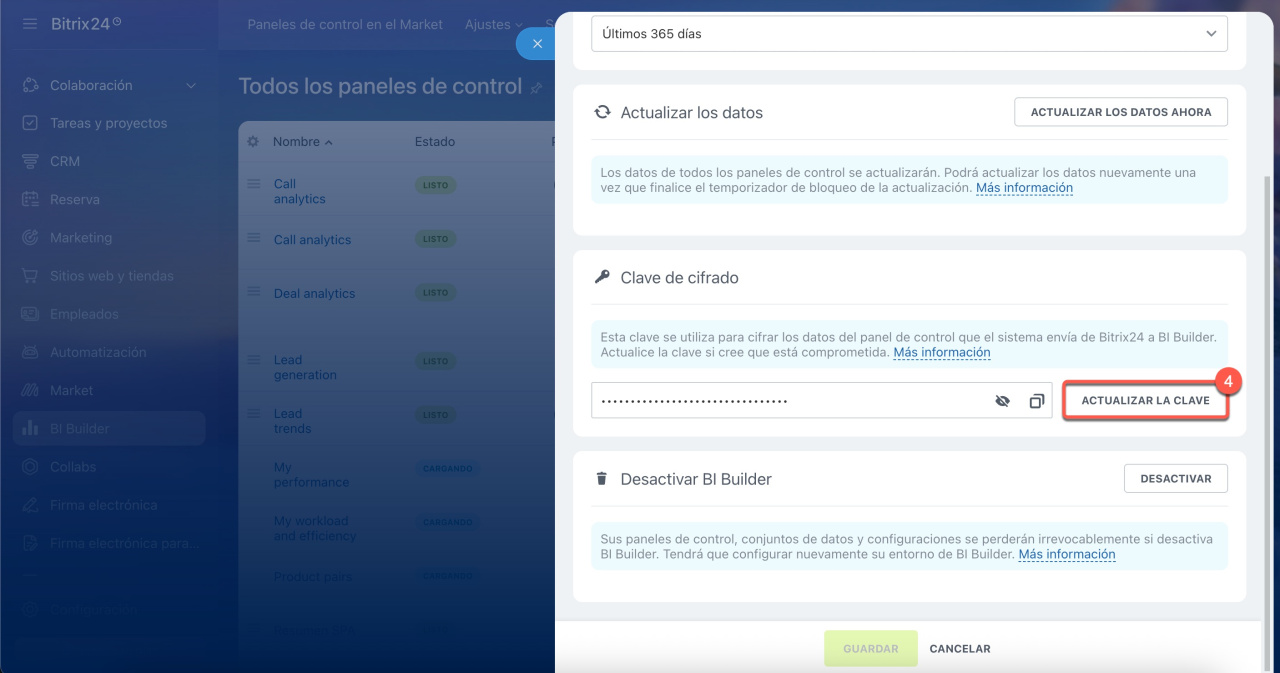The width and height of the screenshot is (1280, 673).
Task: Open row menu for Deal analytics
Action: coord(254,293)
